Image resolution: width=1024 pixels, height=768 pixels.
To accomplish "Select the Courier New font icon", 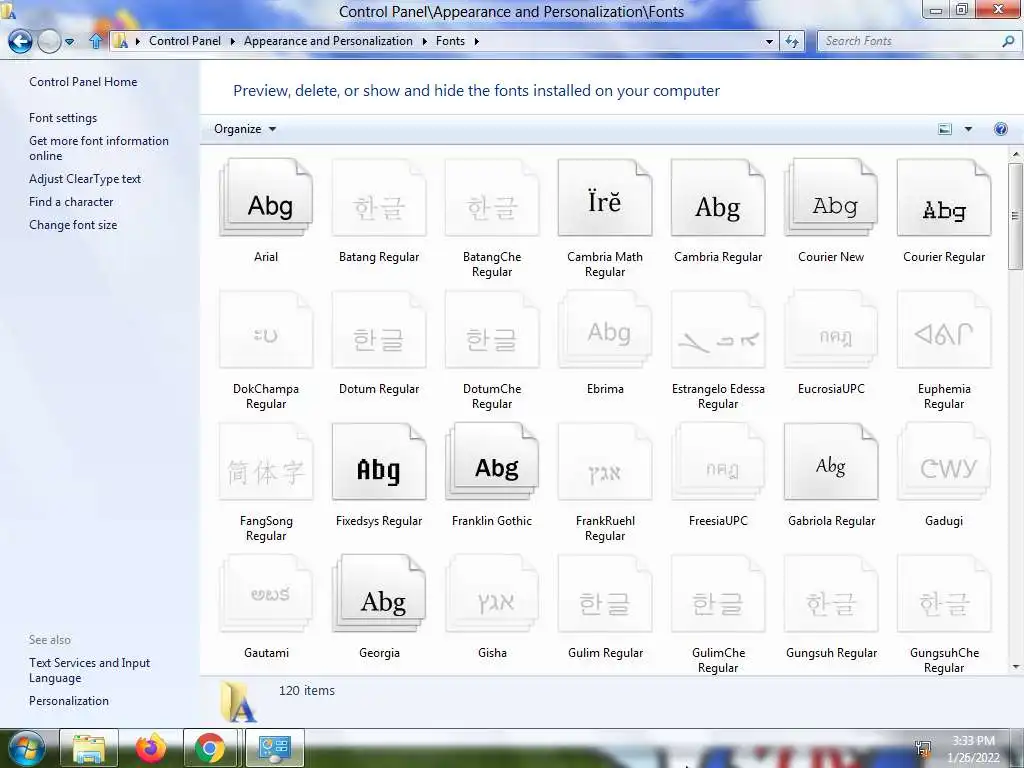I will [x=831, y=197].
